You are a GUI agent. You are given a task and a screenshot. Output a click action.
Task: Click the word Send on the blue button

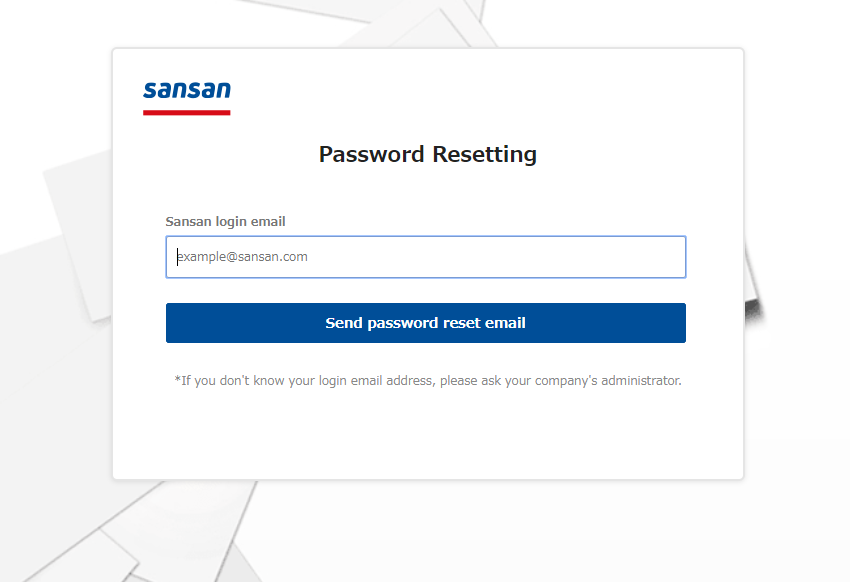(x=344, y=323)
